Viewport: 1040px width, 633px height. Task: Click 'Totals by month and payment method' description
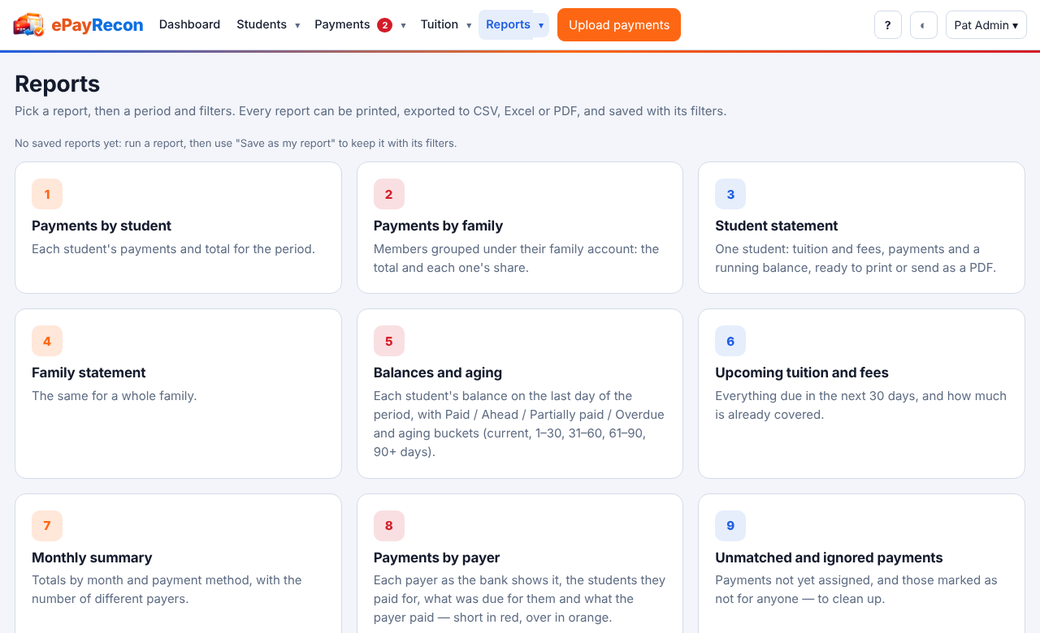[166, 589]
